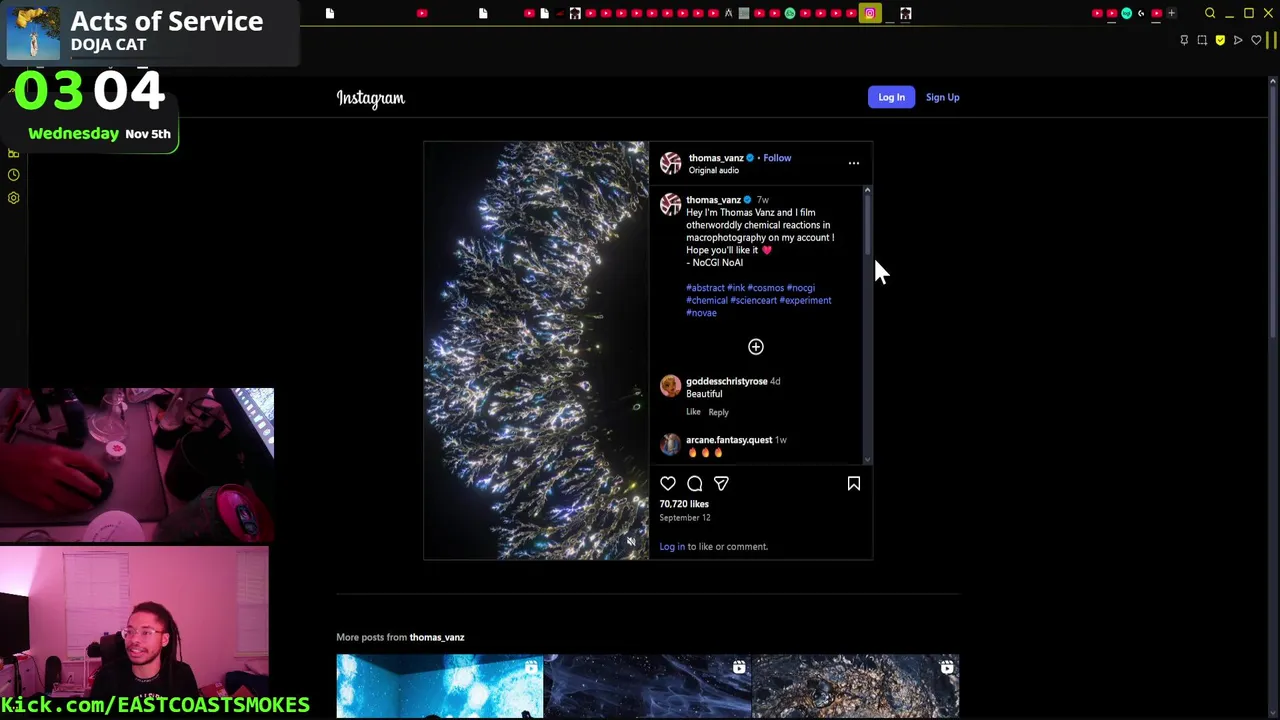Open the middle dark blue post thumbnail
The image size is (1280, 720).
648,687
